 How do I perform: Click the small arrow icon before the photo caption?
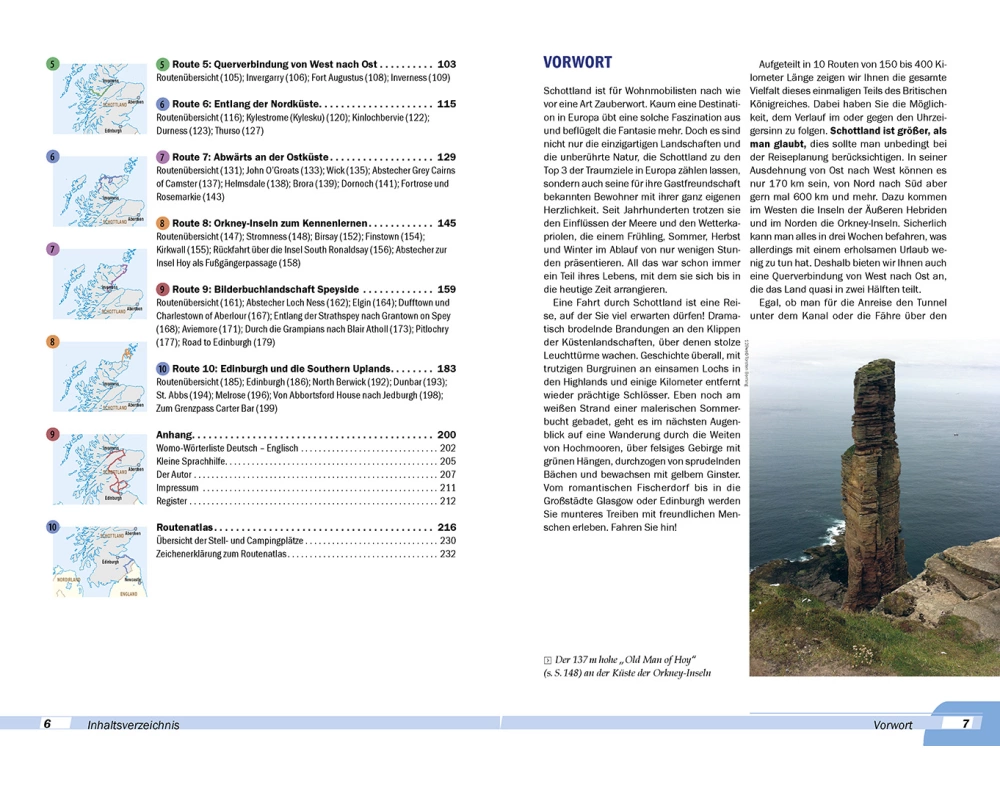click(x=545, y=658)
